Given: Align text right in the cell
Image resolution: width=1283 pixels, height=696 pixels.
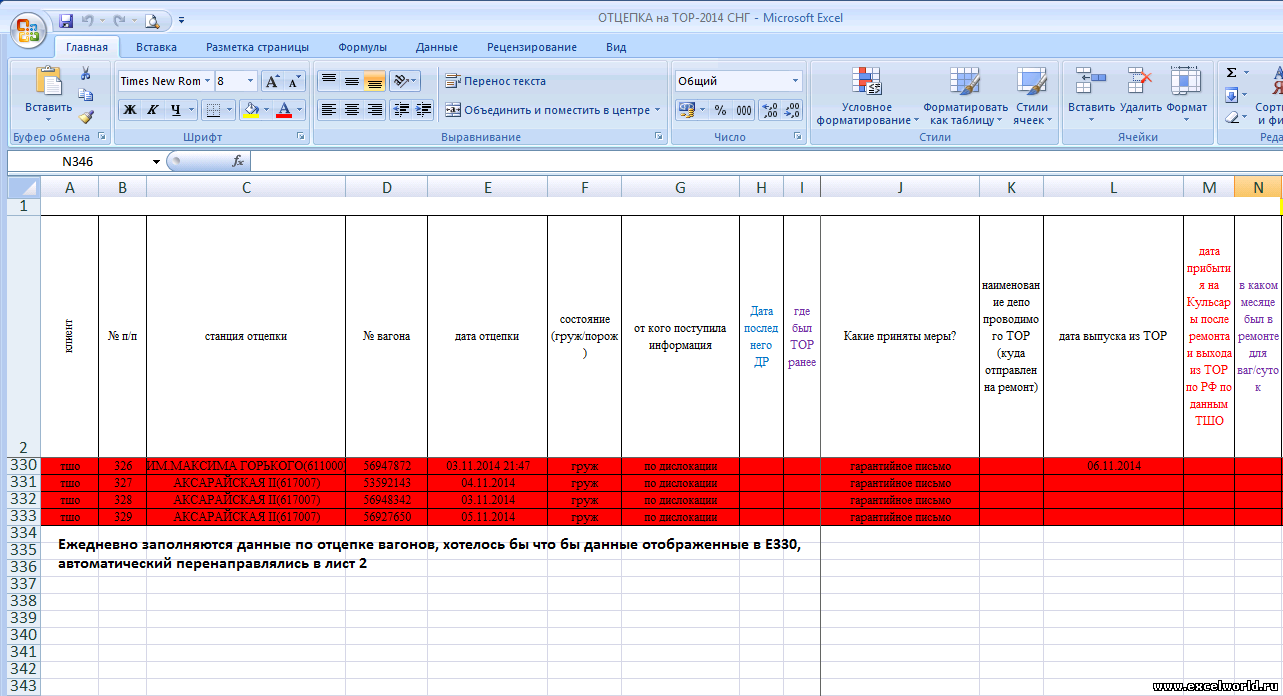Looking at the screenshot, I should click(x=374, y=110).
